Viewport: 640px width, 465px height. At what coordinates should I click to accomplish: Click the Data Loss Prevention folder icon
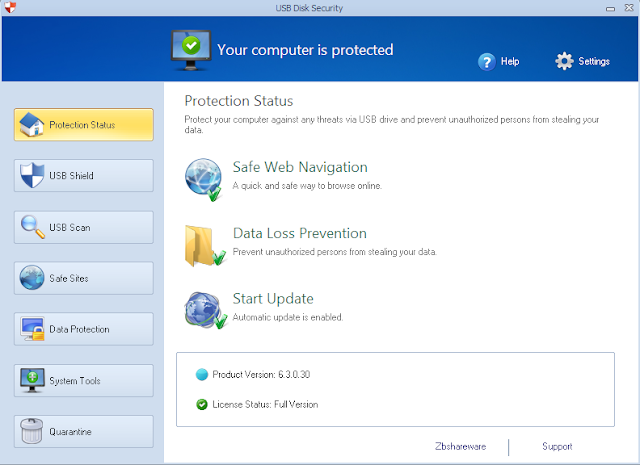click(204, 246)
